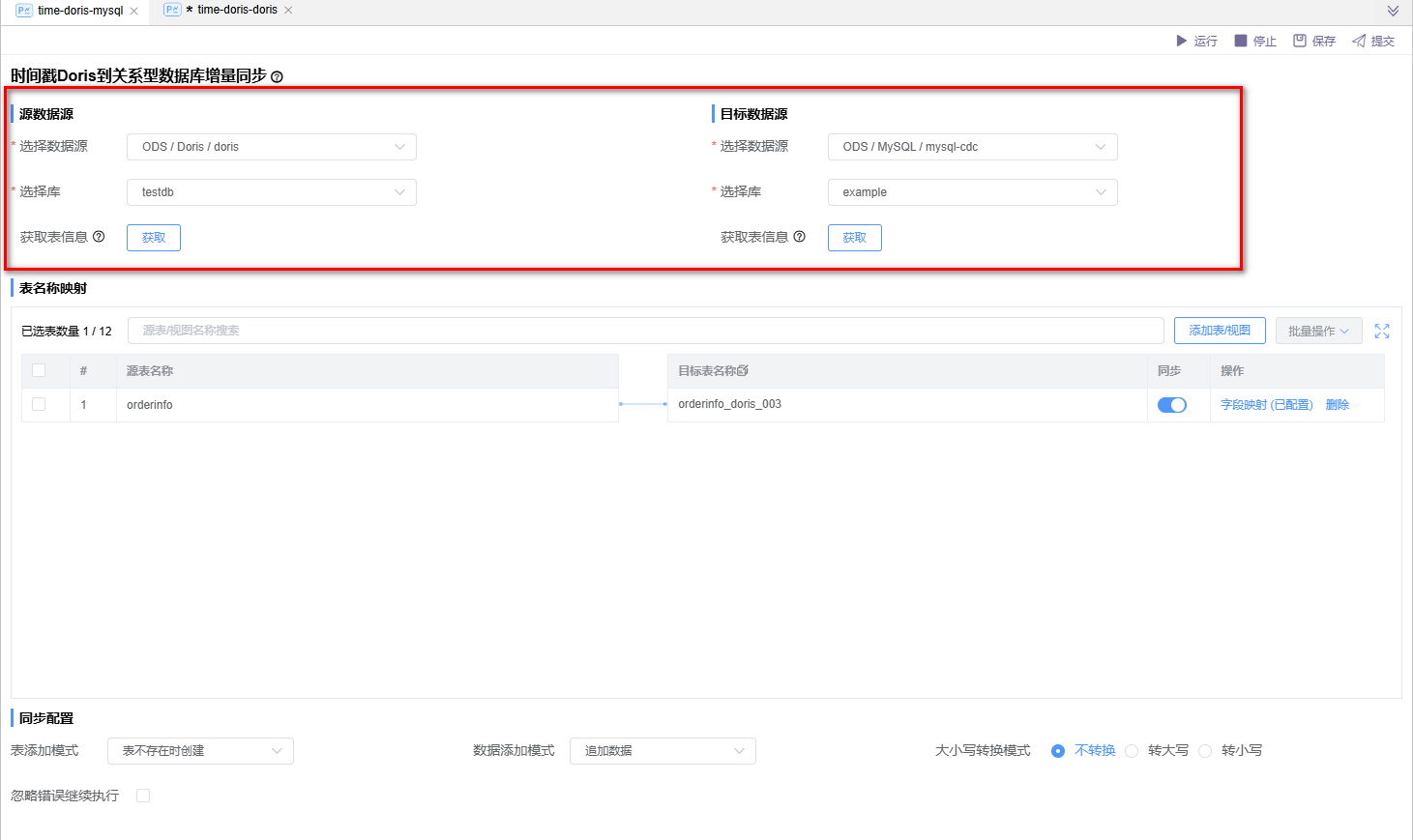Open the help icon beside the page title
Image resolution: width=1413 pixels, height=840 pixels.
pyautogui.click(x=277, y=75)
